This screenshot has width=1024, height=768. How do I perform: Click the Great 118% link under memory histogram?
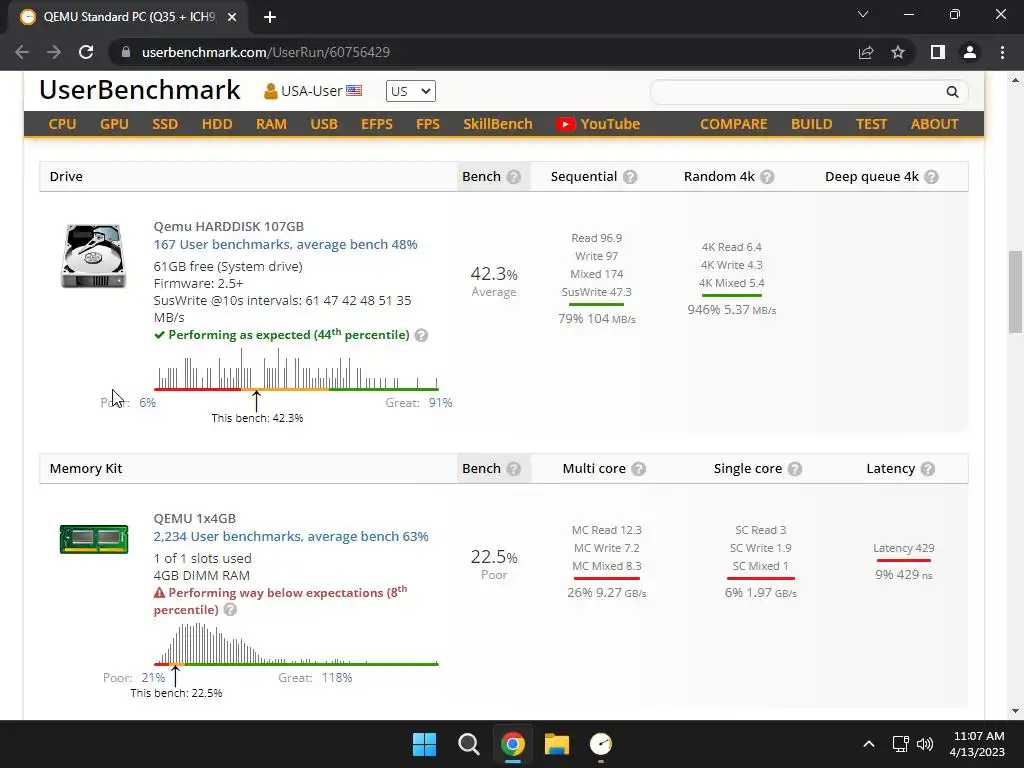coord(337,678)
